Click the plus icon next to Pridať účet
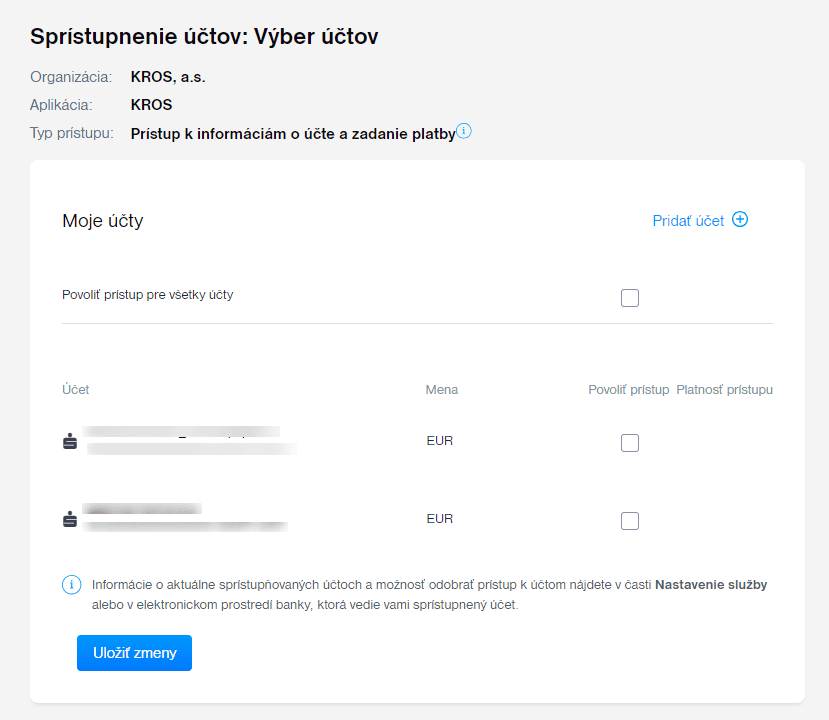Viewport: 829px width, 720px height. tap(740, 220)
